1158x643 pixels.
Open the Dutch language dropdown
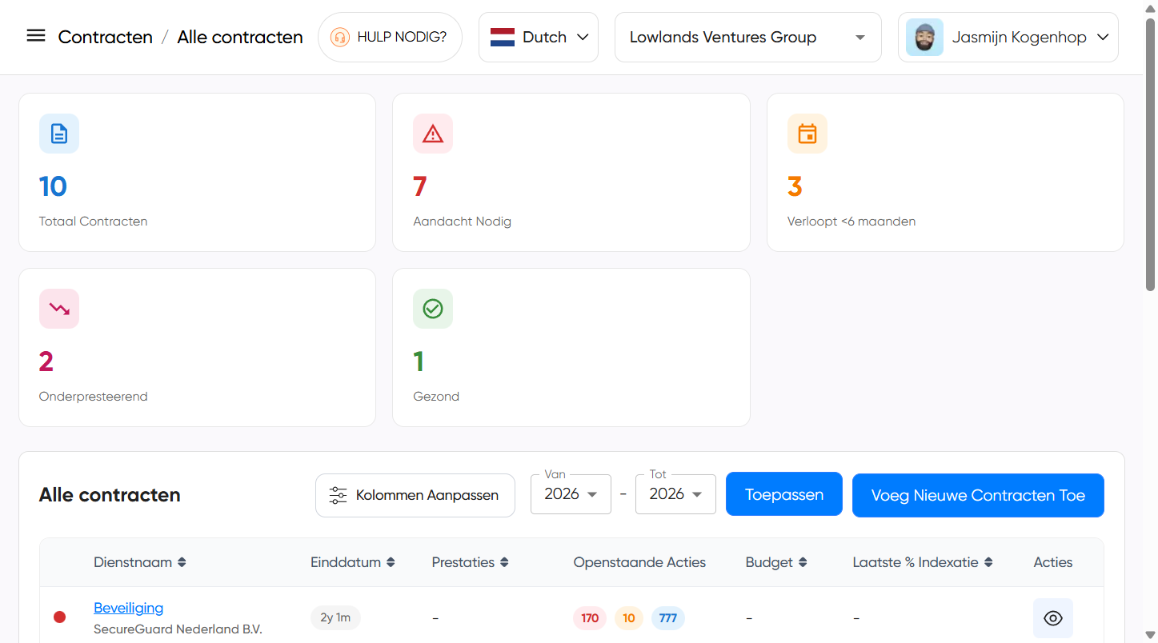pos(538,37)
